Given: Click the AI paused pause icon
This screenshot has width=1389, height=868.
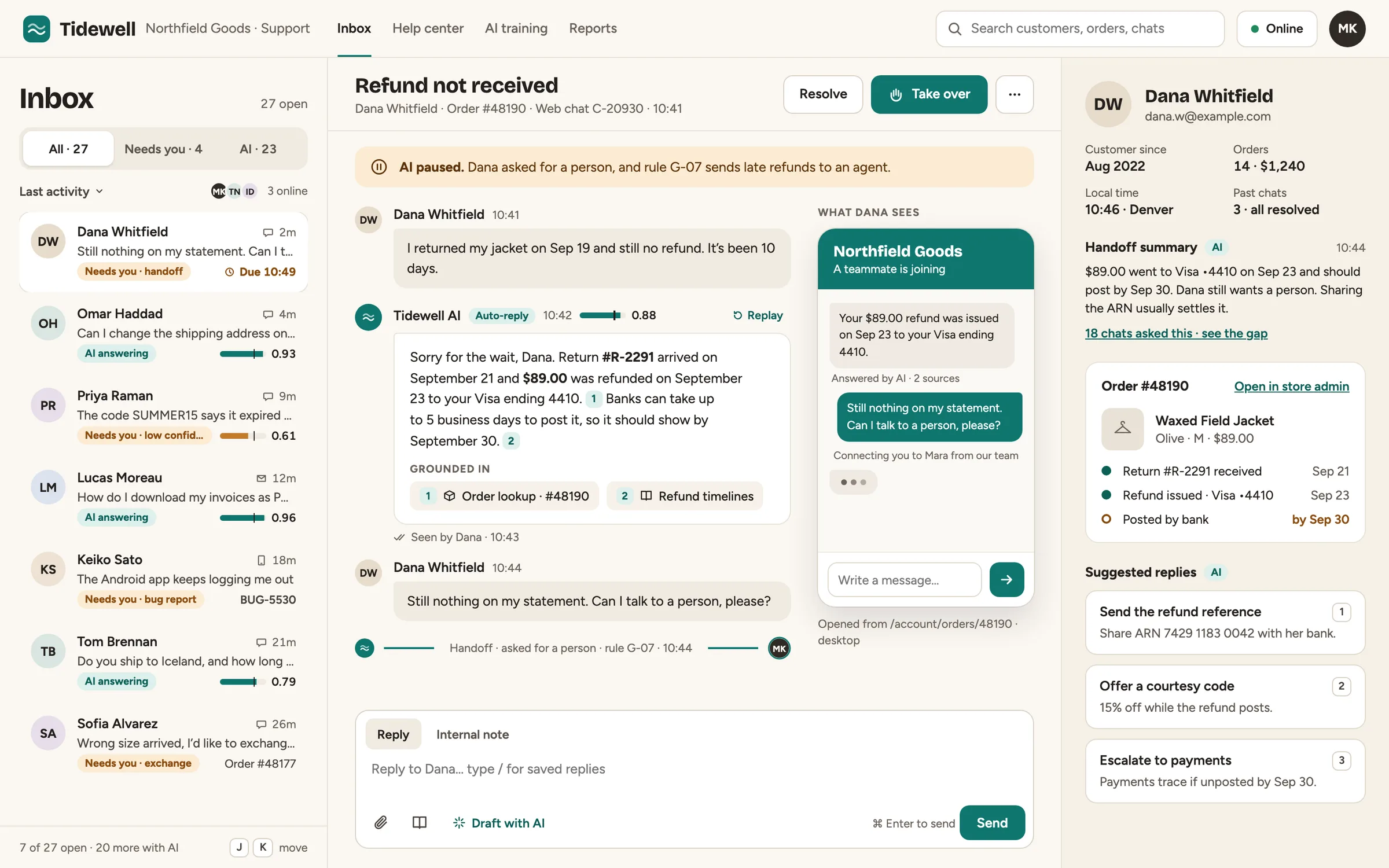Looking at the screenshot, I should point(379,167).
